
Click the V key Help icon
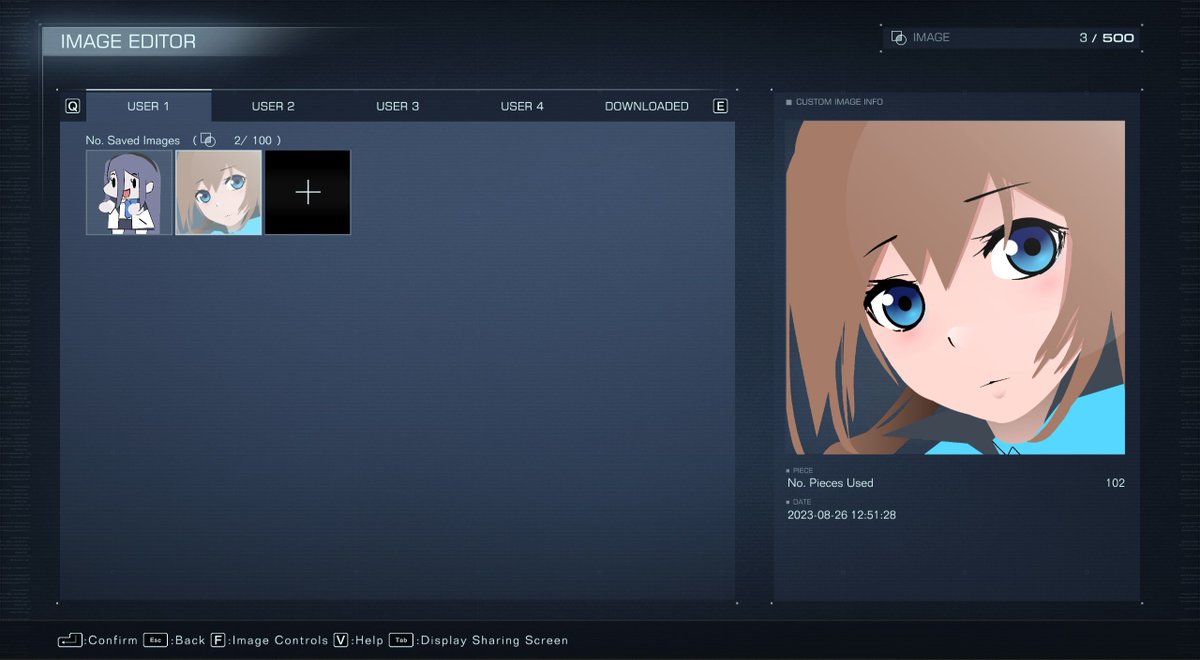[x=341, y=640]
